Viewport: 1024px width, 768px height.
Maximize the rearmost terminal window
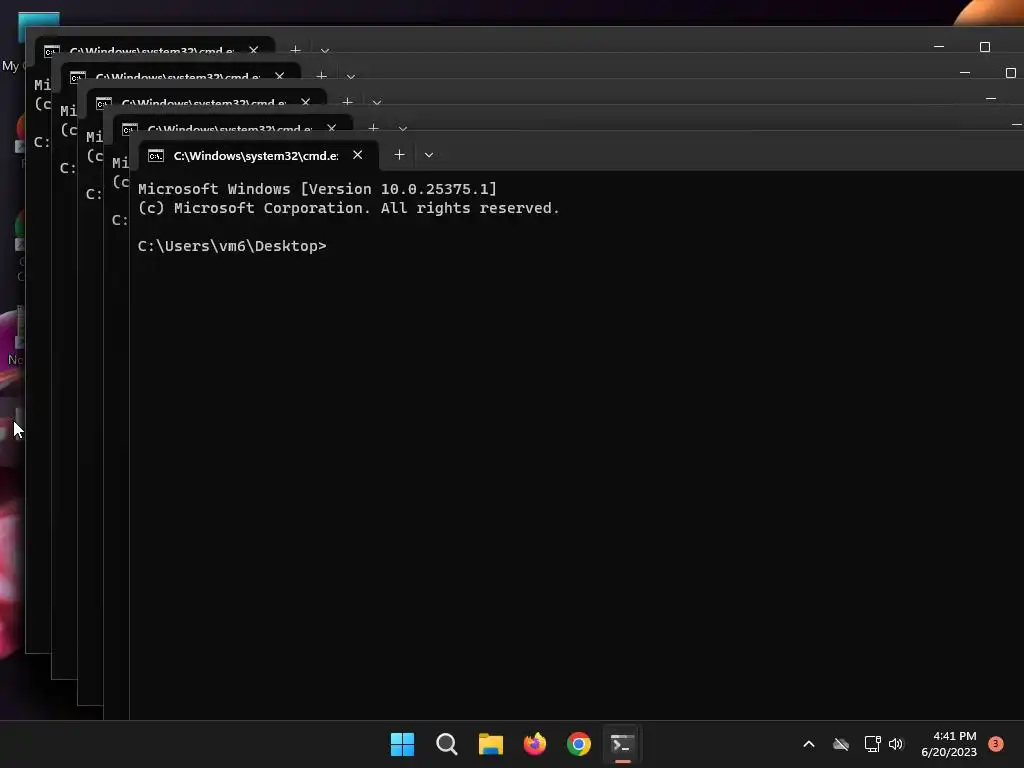coord(985,47)
